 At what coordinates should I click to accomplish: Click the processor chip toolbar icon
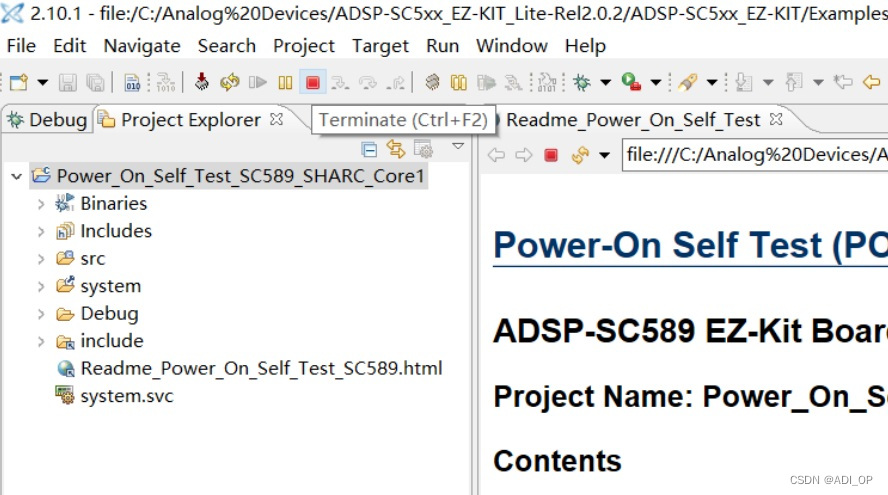432,82
